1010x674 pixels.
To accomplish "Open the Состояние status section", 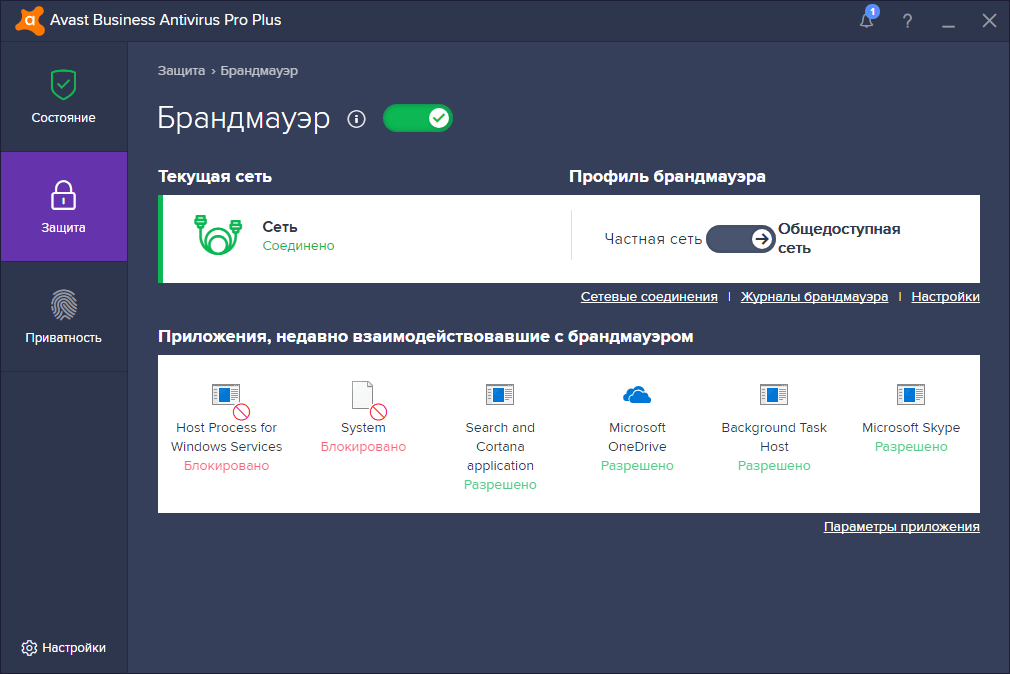I will tap(64, 97).
